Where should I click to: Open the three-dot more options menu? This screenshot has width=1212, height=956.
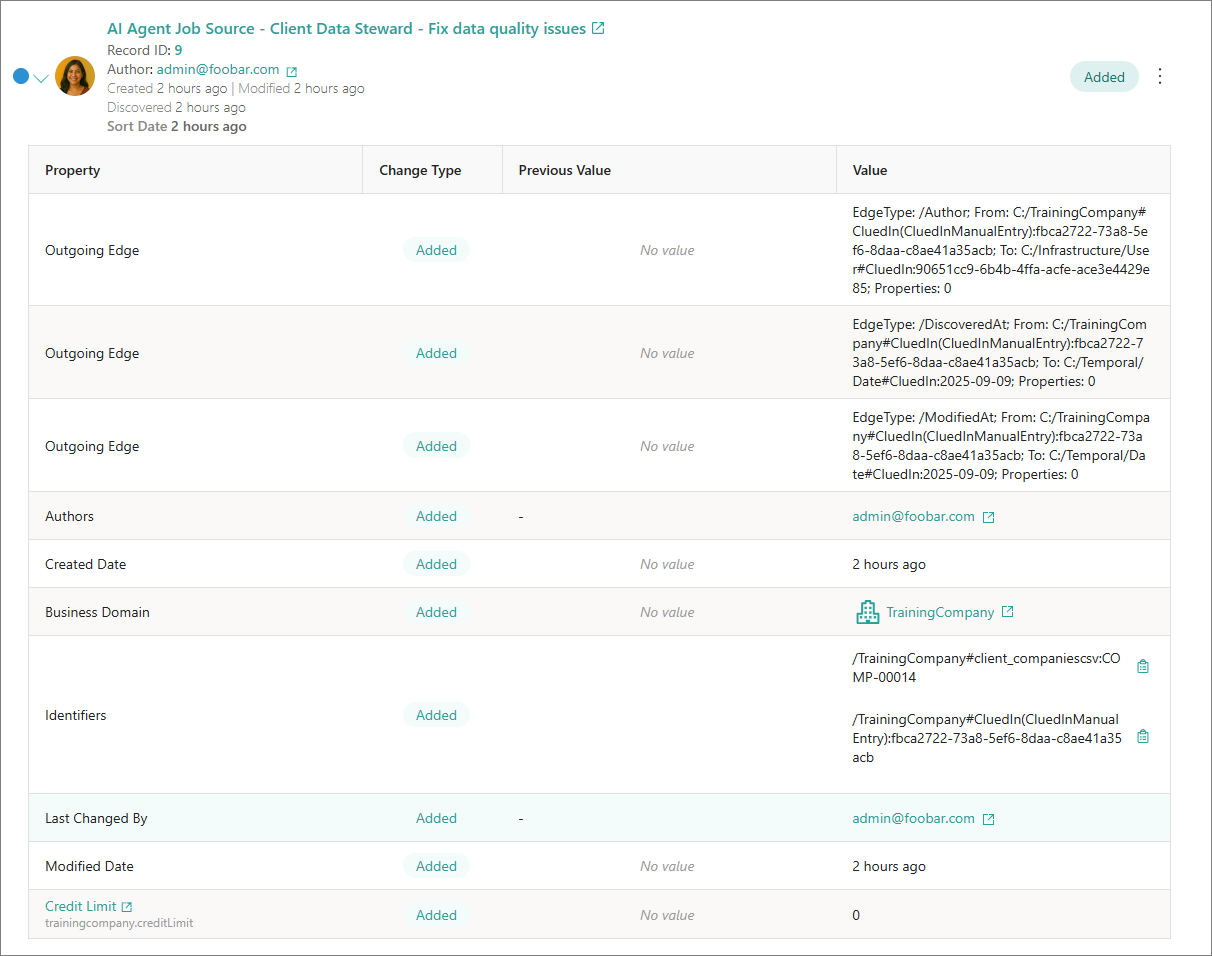(1160, 77)
